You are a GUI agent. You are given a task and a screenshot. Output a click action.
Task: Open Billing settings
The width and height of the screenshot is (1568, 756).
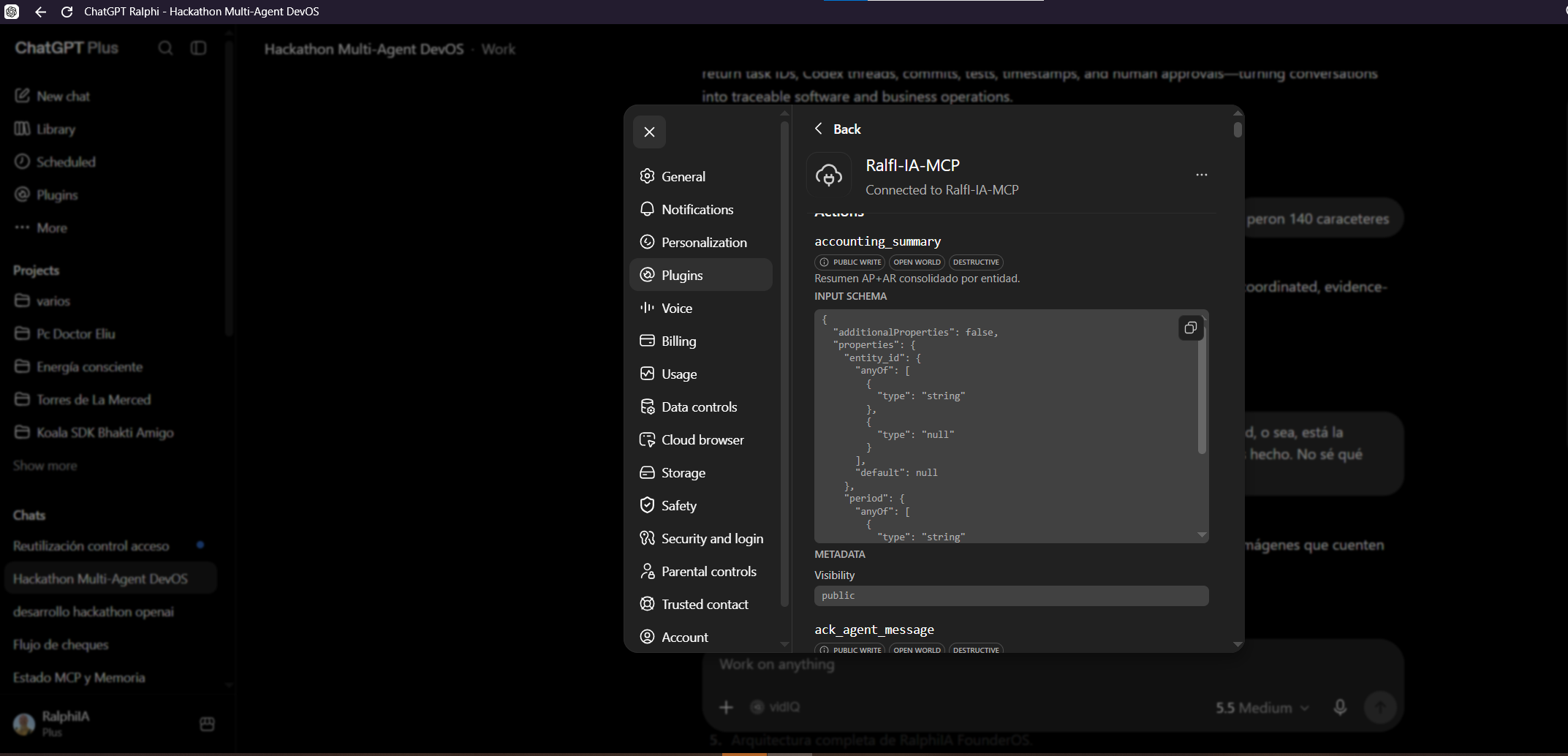coord(700,341)
